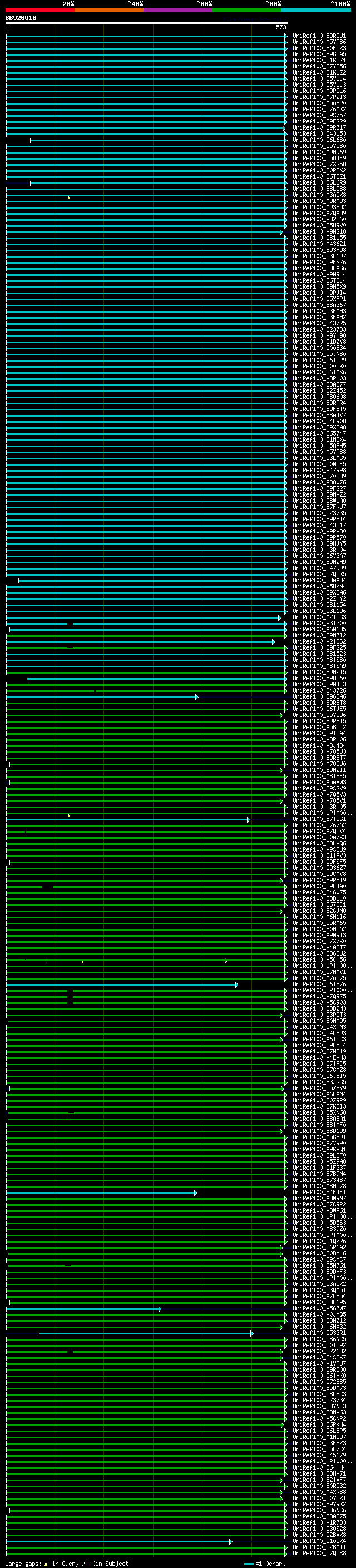Click the green bar for UniRef100_C2BMI1

[x=147, y=1547]
